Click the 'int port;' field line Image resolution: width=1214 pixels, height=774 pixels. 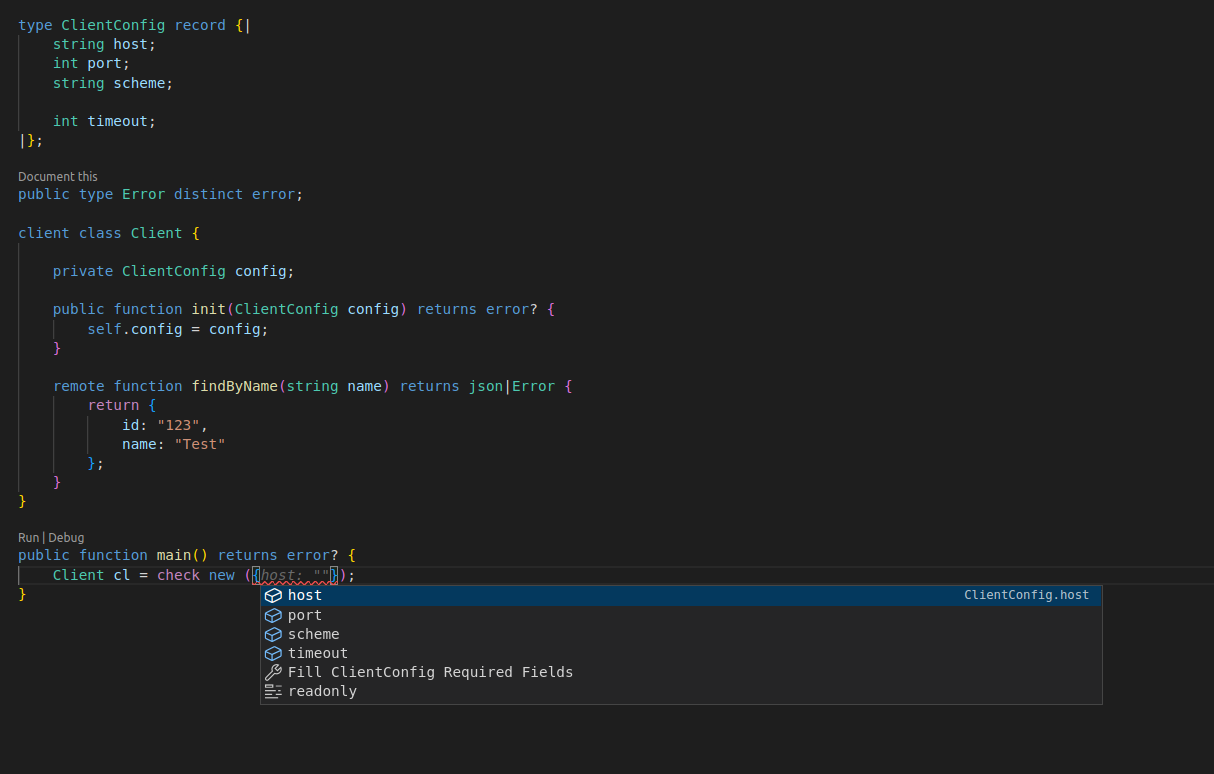point(92,63)
